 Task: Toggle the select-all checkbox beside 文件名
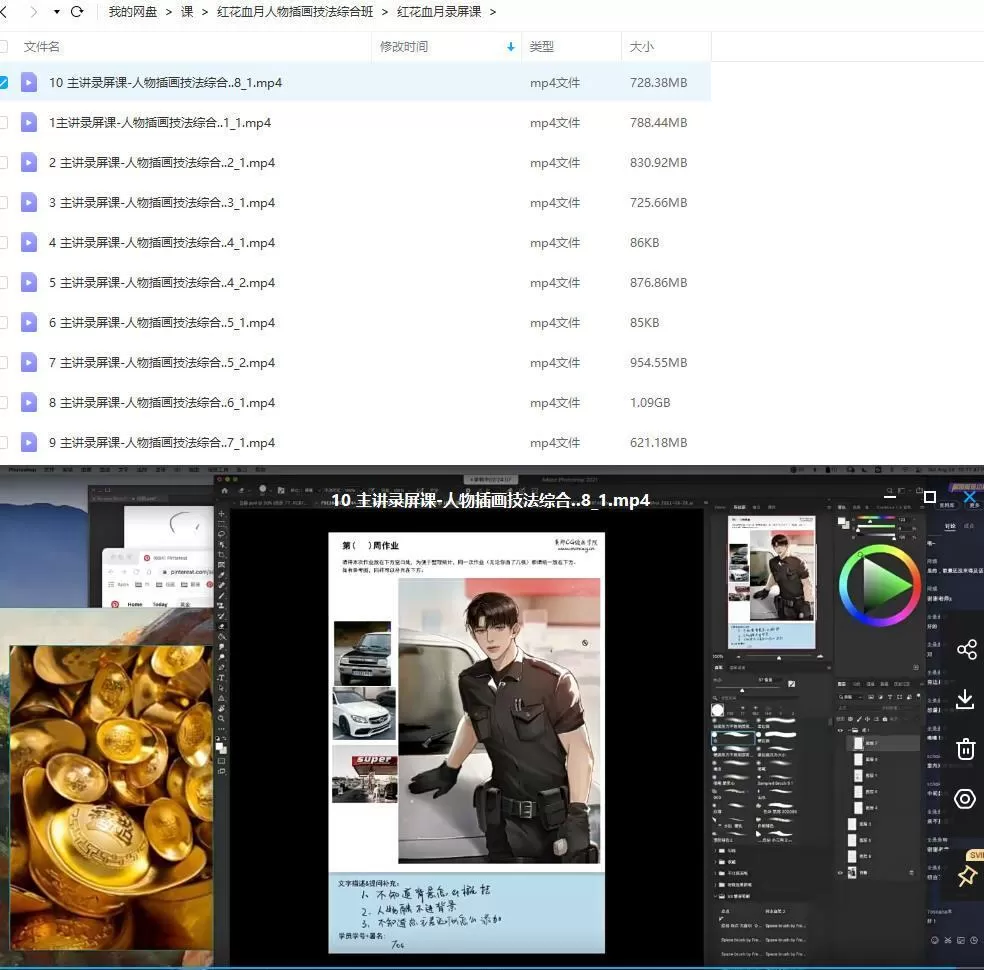[3, 47]
